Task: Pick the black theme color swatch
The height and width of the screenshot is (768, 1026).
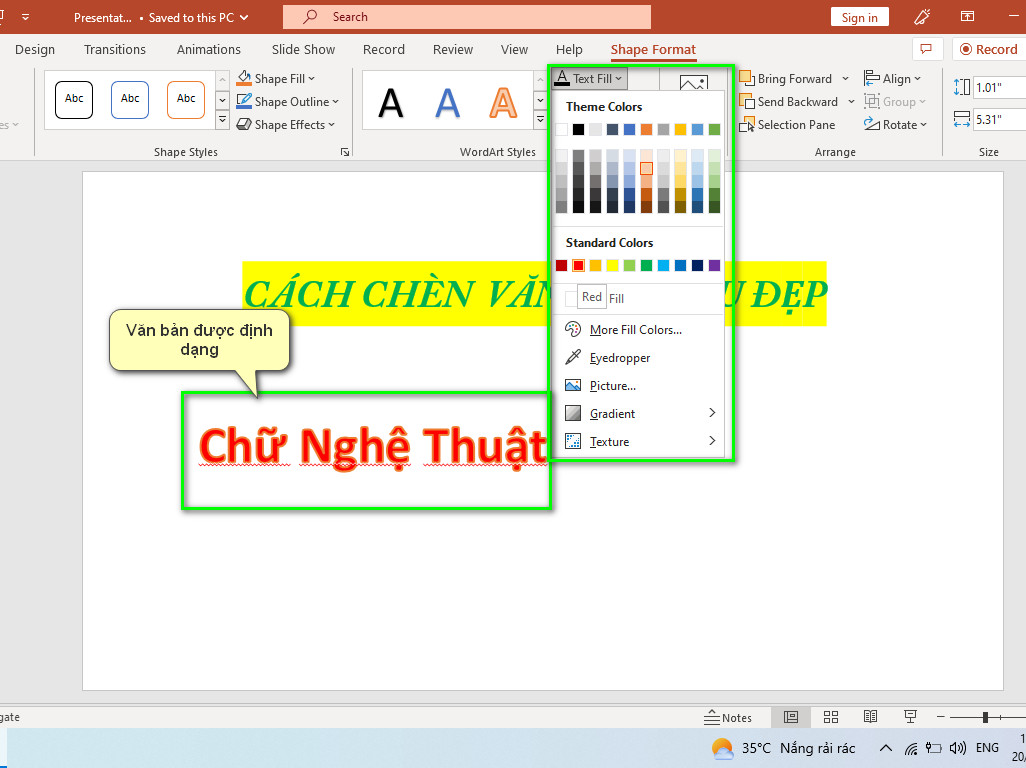Action: point(578,130)
